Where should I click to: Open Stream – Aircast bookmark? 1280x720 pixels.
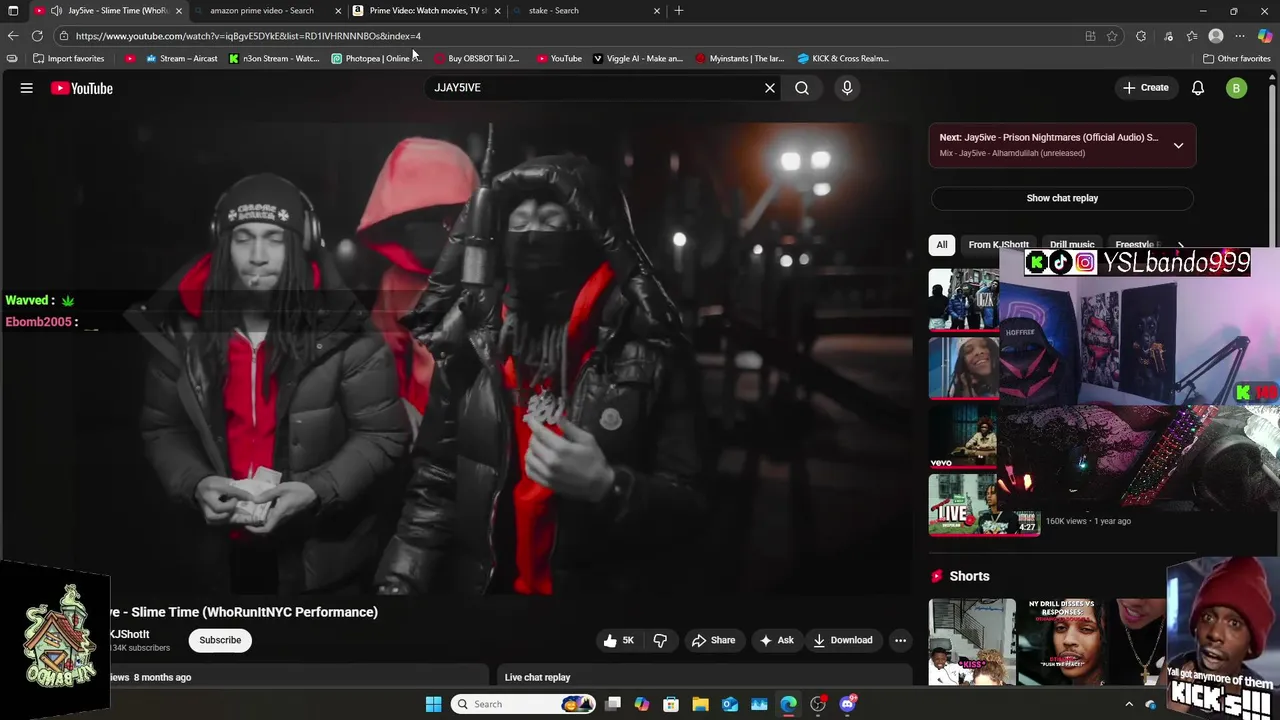pyautogui.click(x=181, y=58)
